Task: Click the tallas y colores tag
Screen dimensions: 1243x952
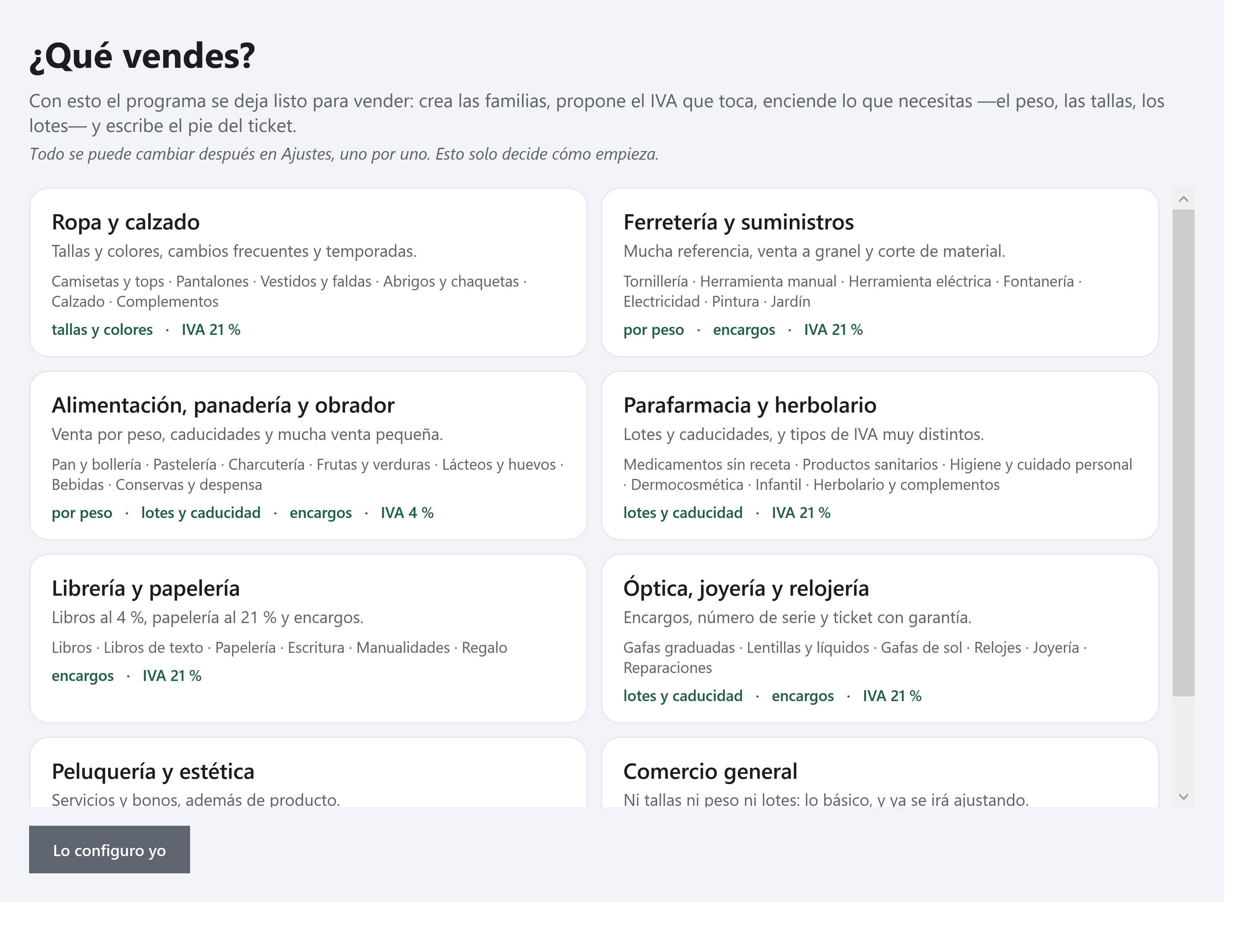Action: (102, 330)
